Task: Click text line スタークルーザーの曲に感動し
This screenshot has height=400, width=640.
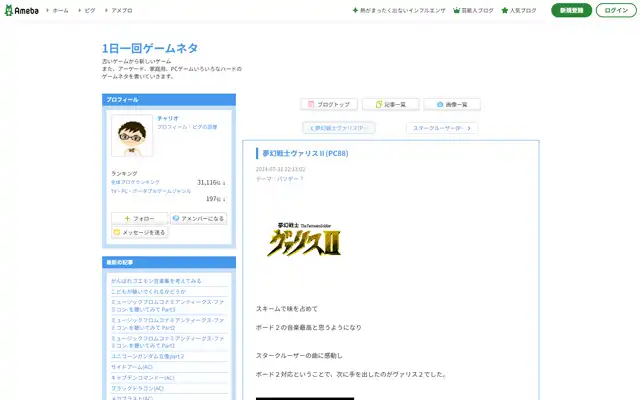Action: (x=299, y=356)
